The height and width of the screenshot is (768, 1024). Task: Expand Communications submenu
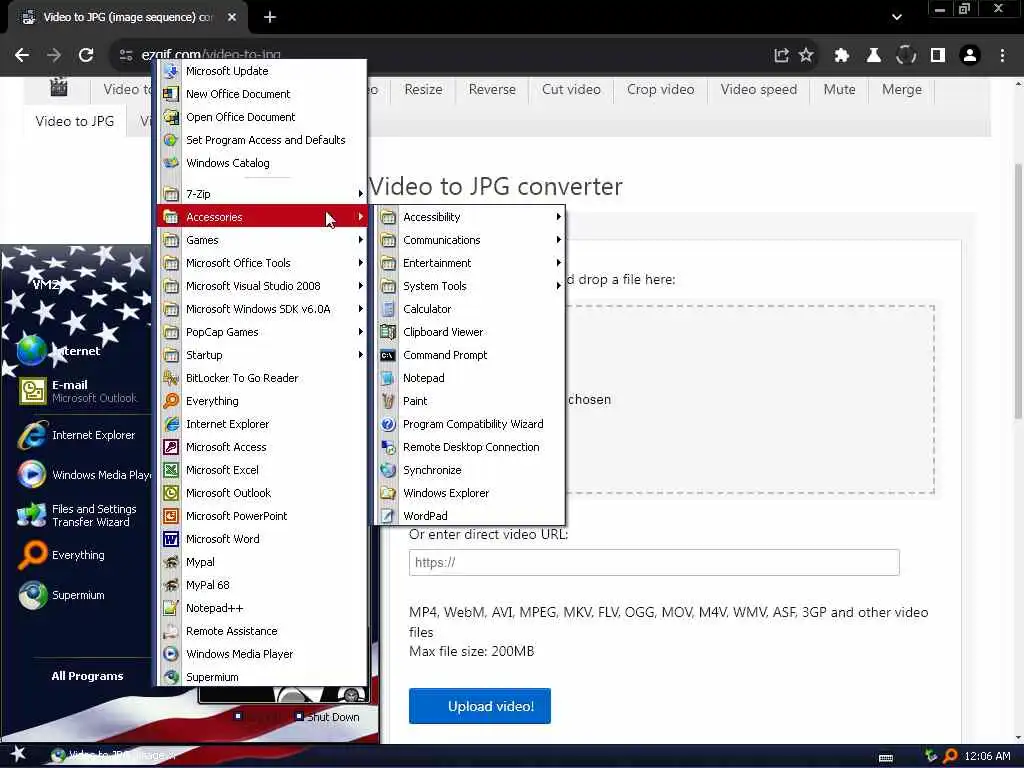(470, 240)
